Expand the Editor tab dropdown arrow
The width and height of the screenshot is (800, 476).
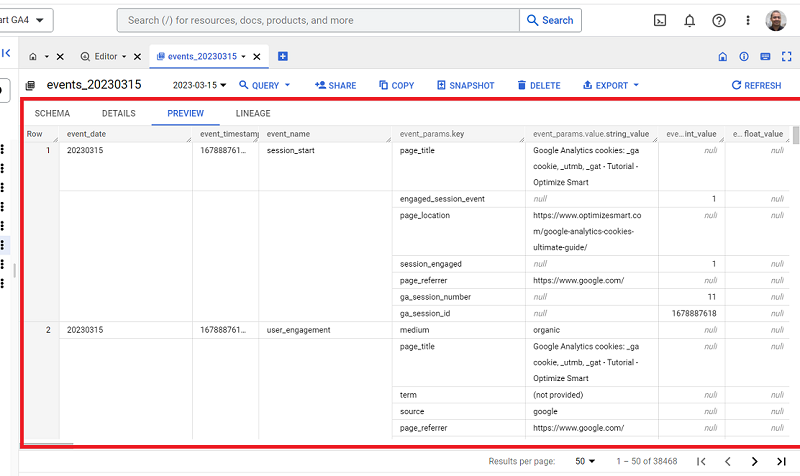coord(124,57)
